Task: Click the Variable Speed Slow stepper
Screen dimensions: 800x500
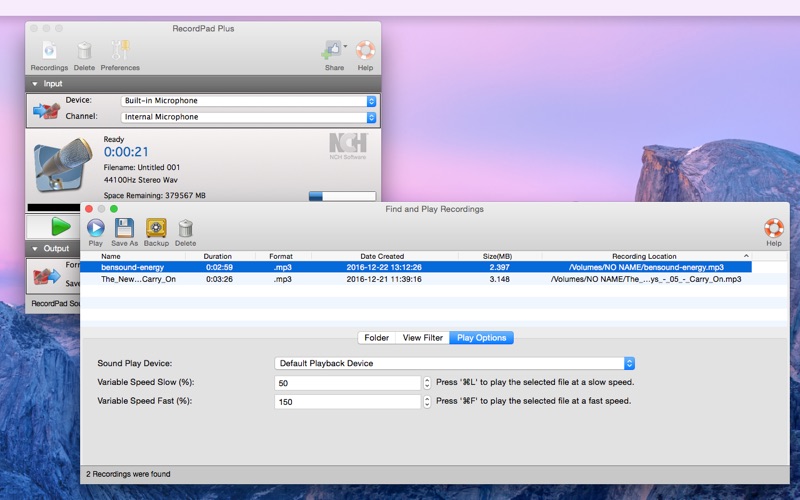Action: tap(427, 383)
